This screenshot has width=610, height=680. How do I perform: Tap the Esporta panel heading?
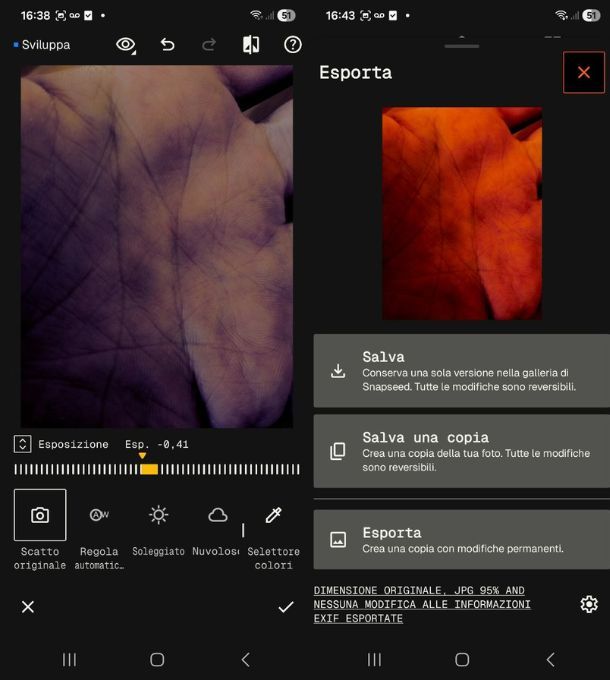coord(356,72)
